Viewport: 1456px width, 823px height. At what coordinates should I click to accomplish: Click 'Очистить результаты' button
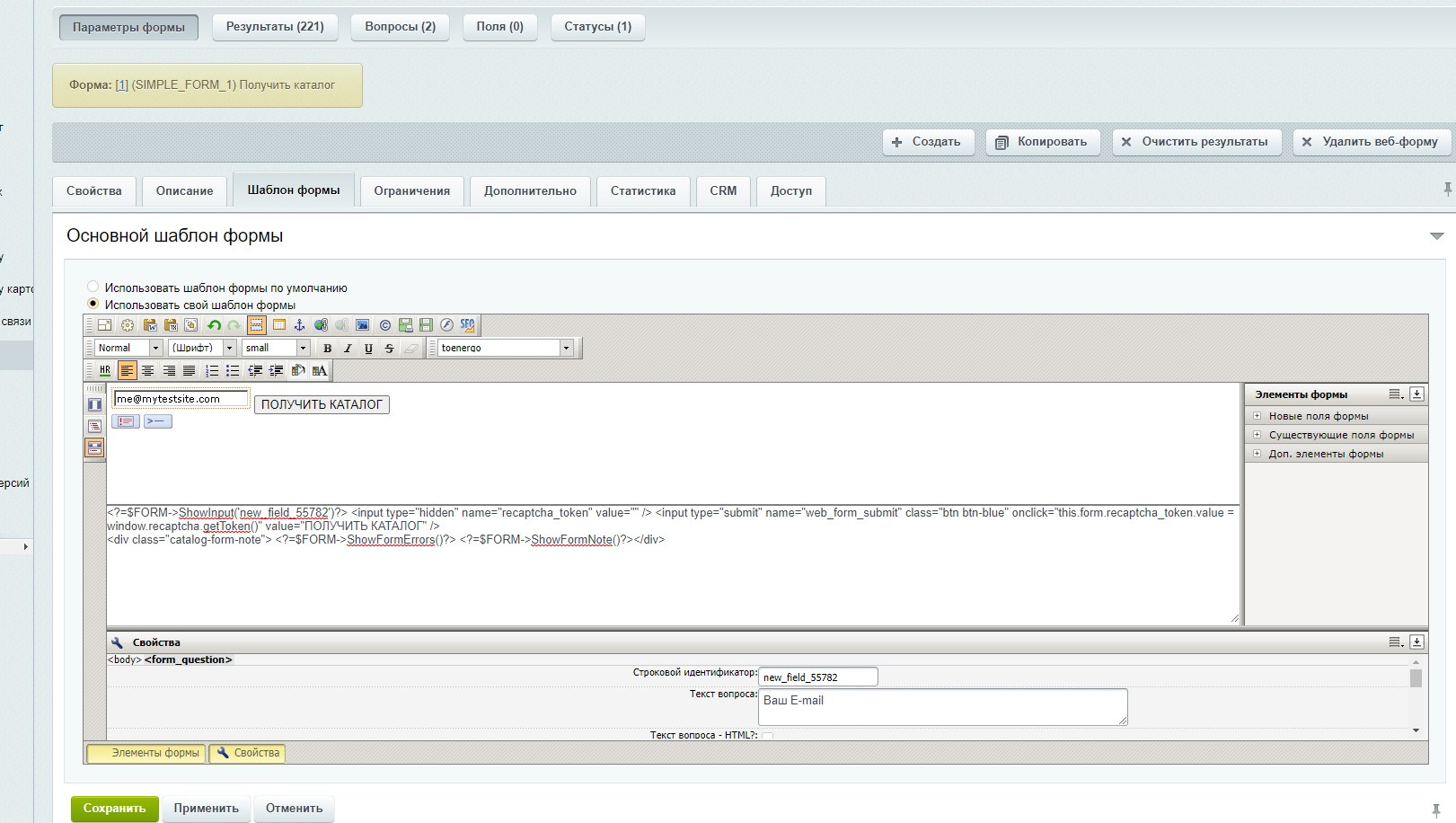click(1196, 142)
